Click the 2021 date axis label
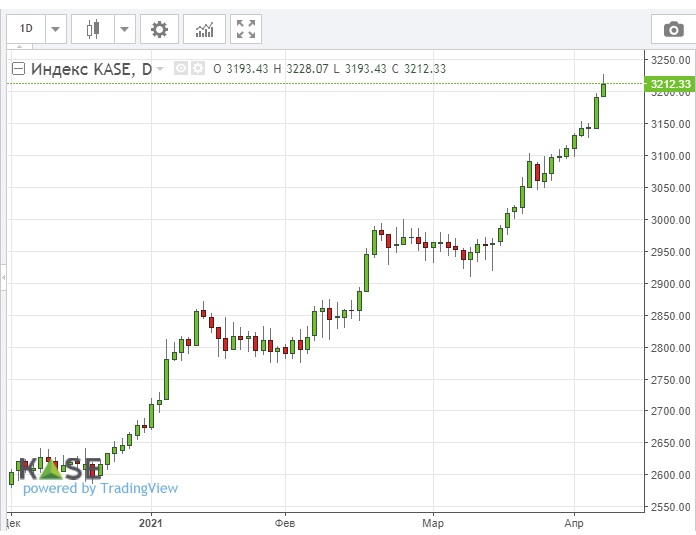The image size is (696, 535). click(x=150, y=523)
